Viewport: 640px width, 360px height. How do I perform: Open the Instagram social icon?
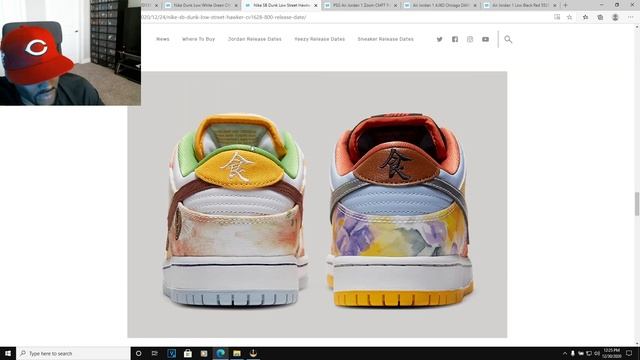(470, 39)
